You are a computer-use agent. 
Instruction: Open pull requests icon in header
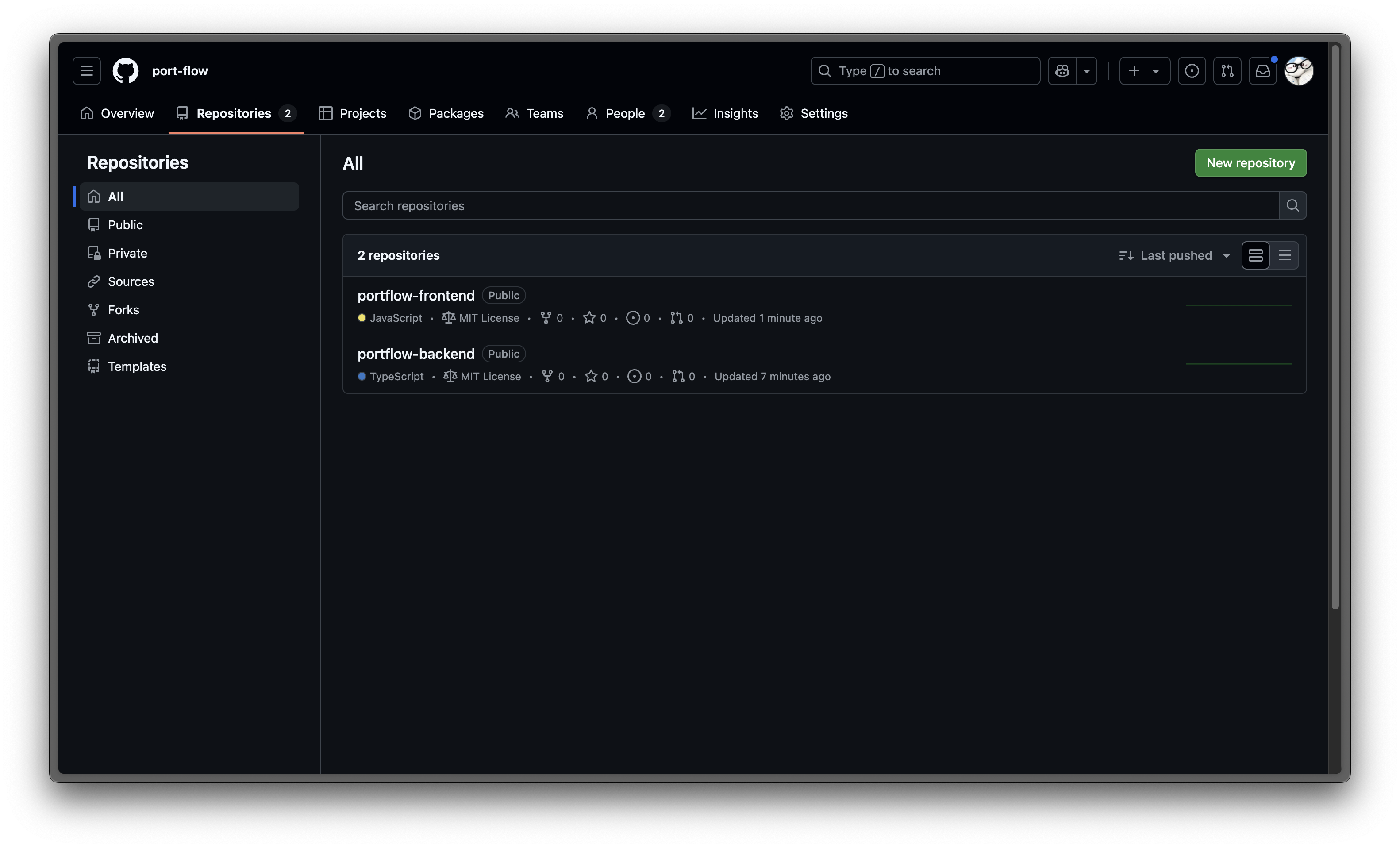(x=1227, y=71)
